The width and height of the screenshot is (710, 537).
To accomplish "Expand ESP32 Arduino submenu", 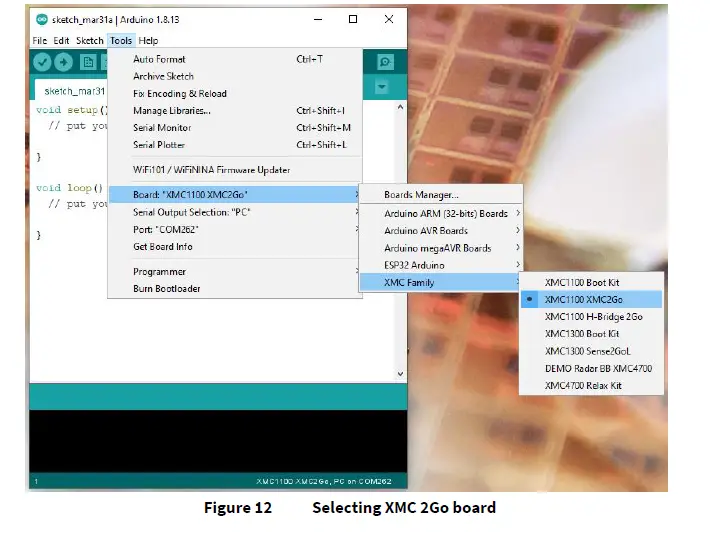I will 441,265.
